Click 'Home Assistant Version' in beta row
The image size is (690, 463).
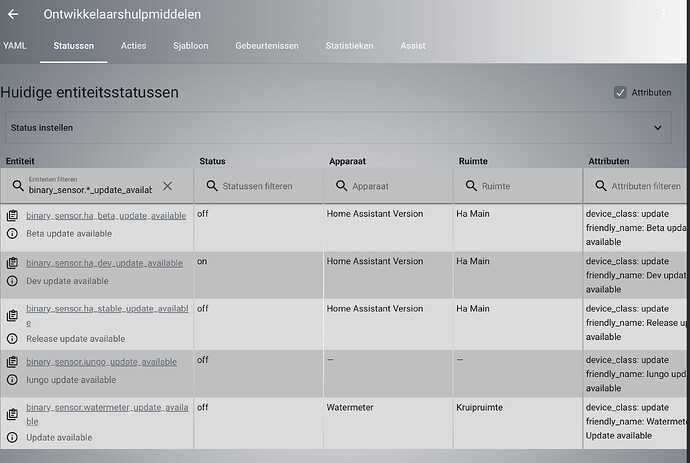click(374, 214)
